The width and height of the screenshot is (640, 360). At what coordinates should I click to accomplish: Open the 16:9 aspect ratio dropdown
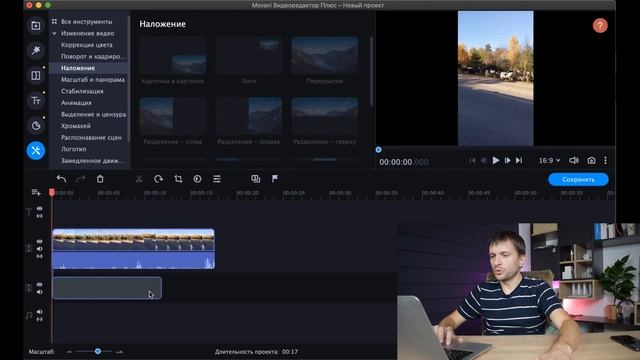click(x=549, y=160)
